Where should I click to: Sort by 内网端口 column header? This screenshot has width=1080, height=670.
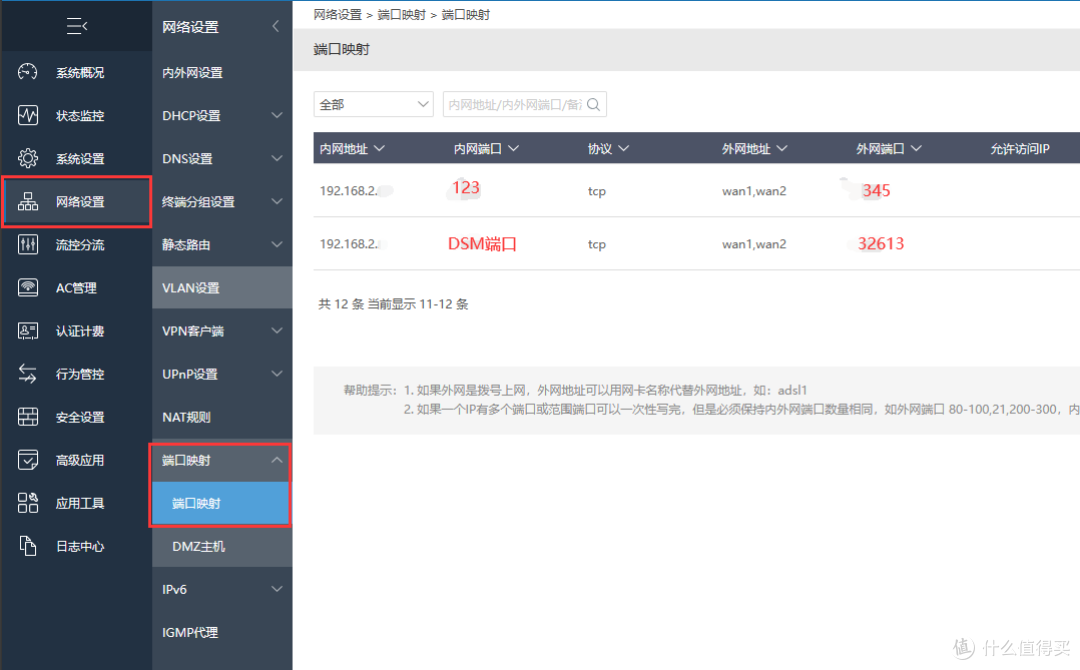(486, 149)
